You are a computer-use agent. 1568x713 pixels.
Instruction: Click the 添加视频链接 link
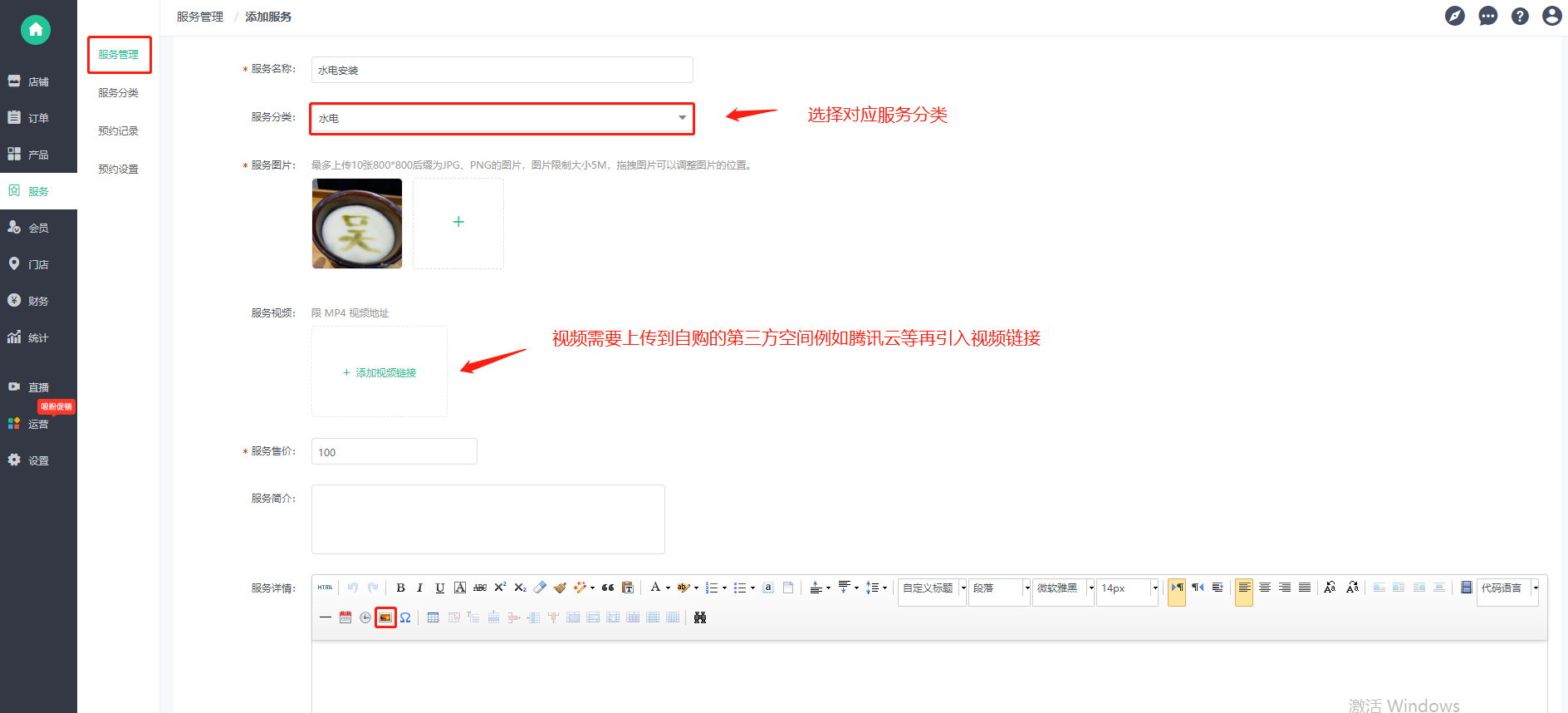[x=380, y=372]
